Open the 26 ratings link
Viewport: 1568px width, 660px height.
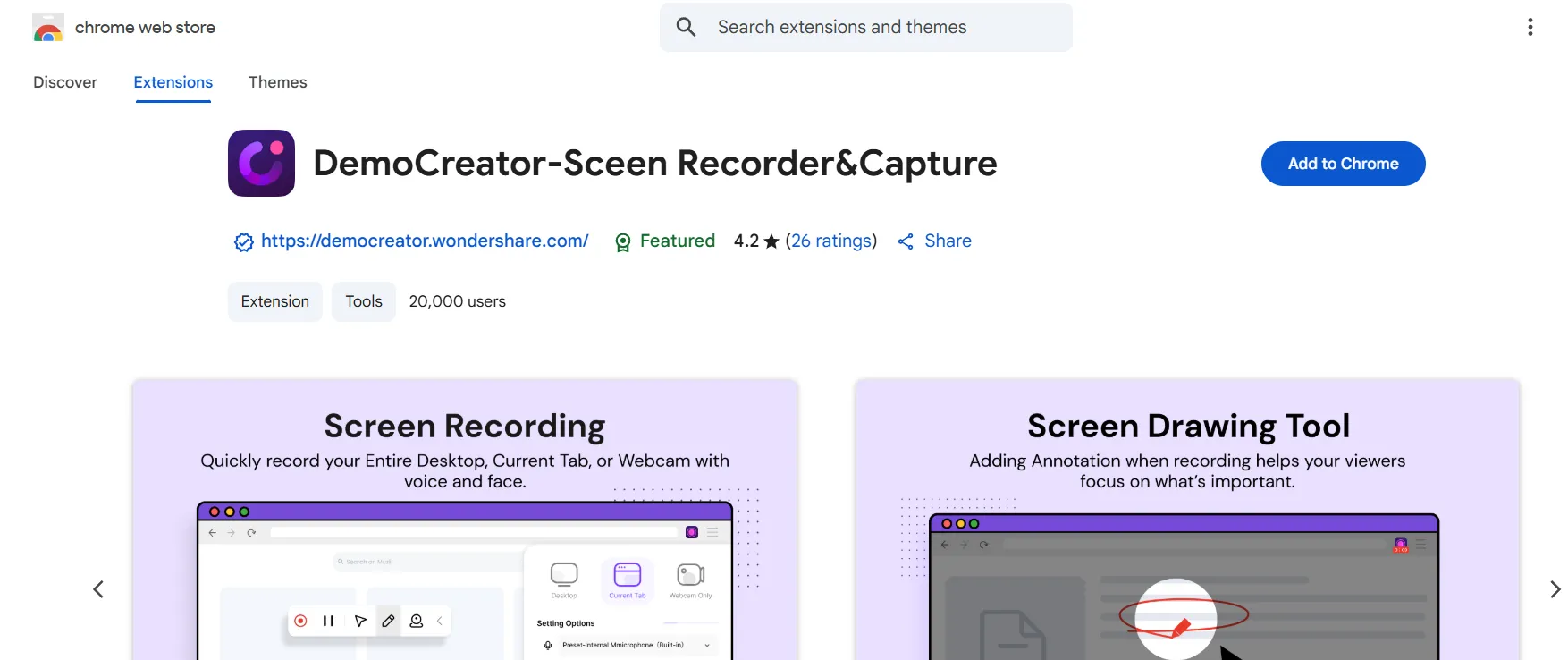[830, 241]
